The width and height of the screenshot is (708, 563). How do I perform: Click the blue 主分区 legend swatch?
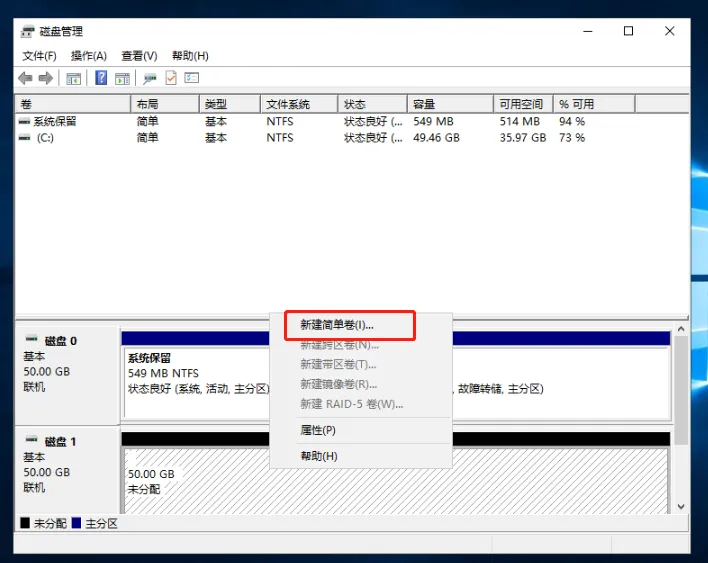[x=76, y=523]
